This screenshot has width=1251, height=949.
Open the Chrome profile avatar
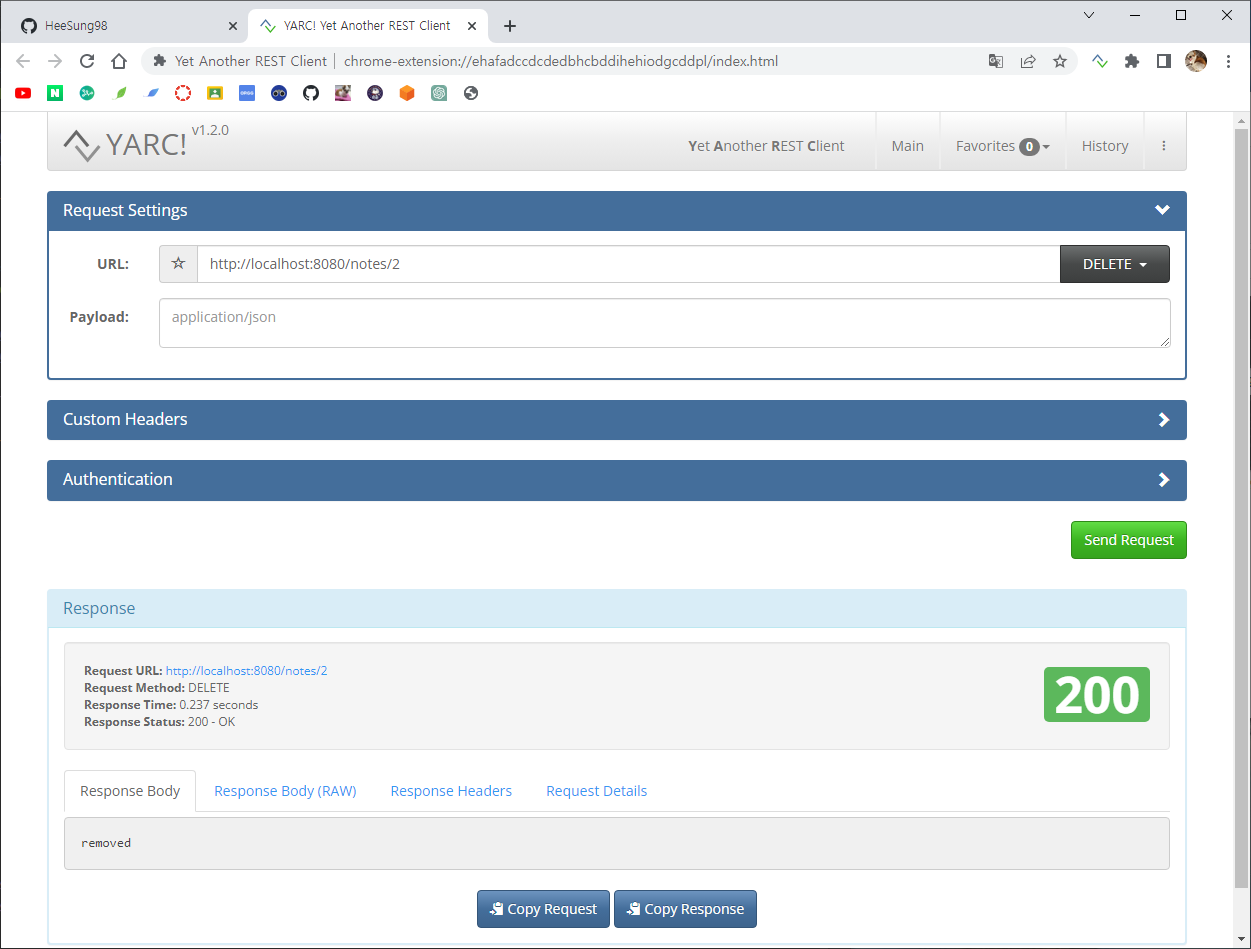click(x=1196, y=61)
